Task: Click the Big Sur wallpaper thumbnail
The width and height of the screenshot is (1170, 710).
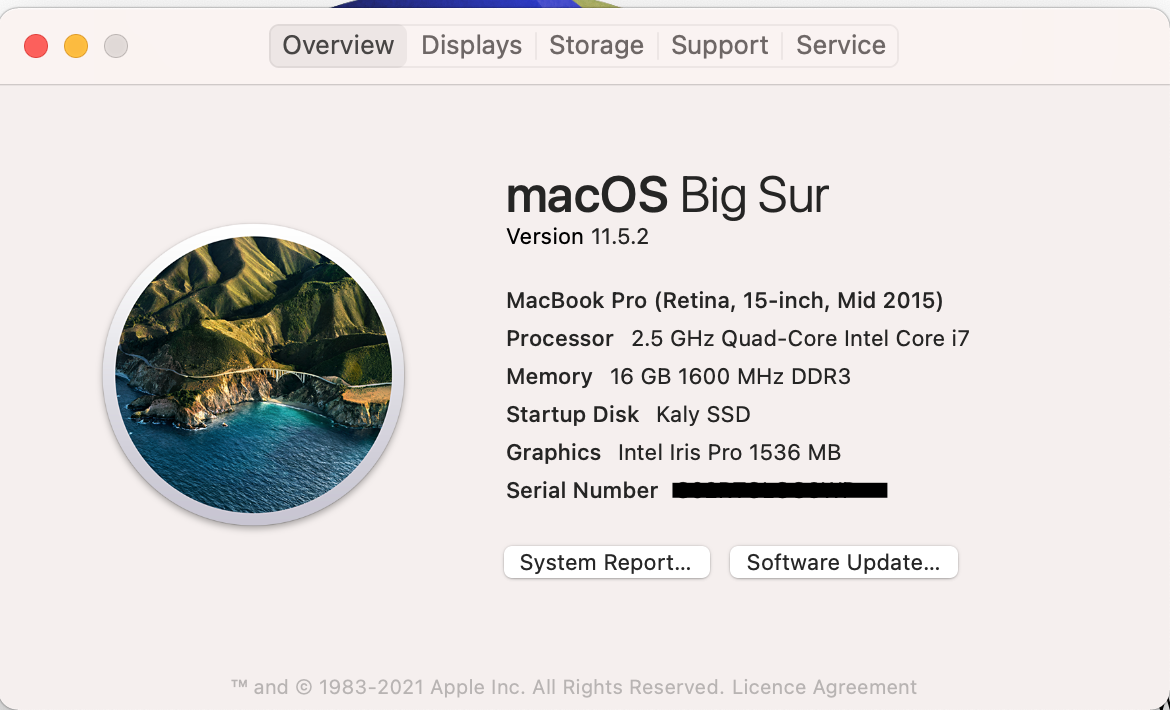Action: (253, 374)
